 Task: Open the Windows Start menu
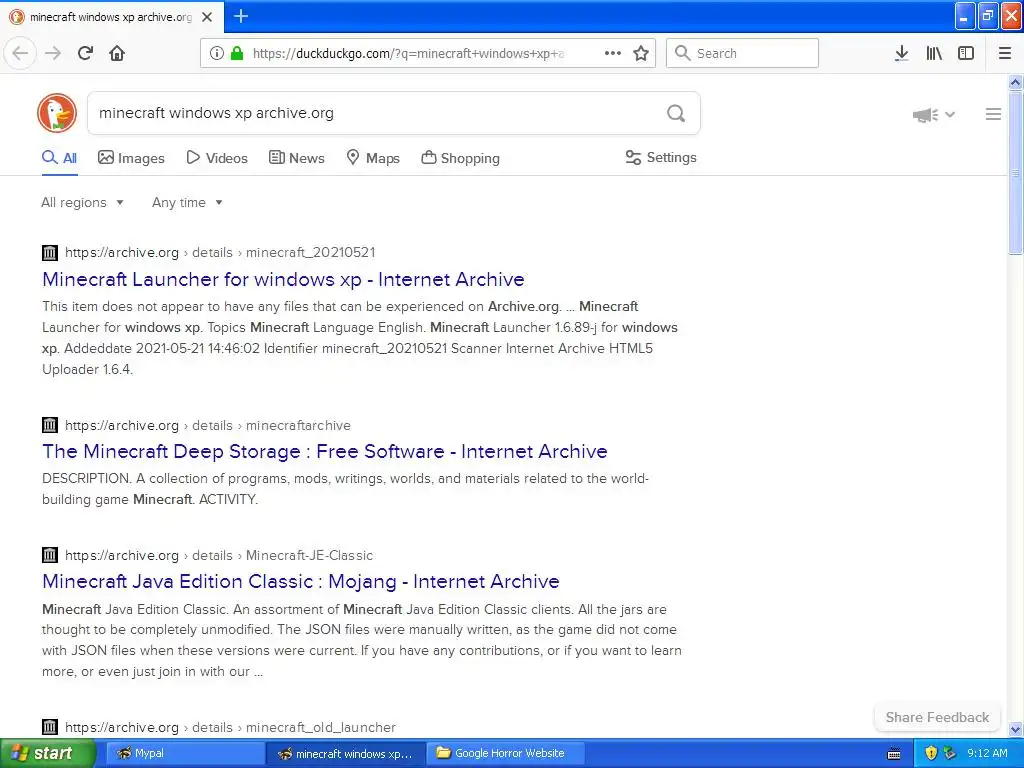48,753
